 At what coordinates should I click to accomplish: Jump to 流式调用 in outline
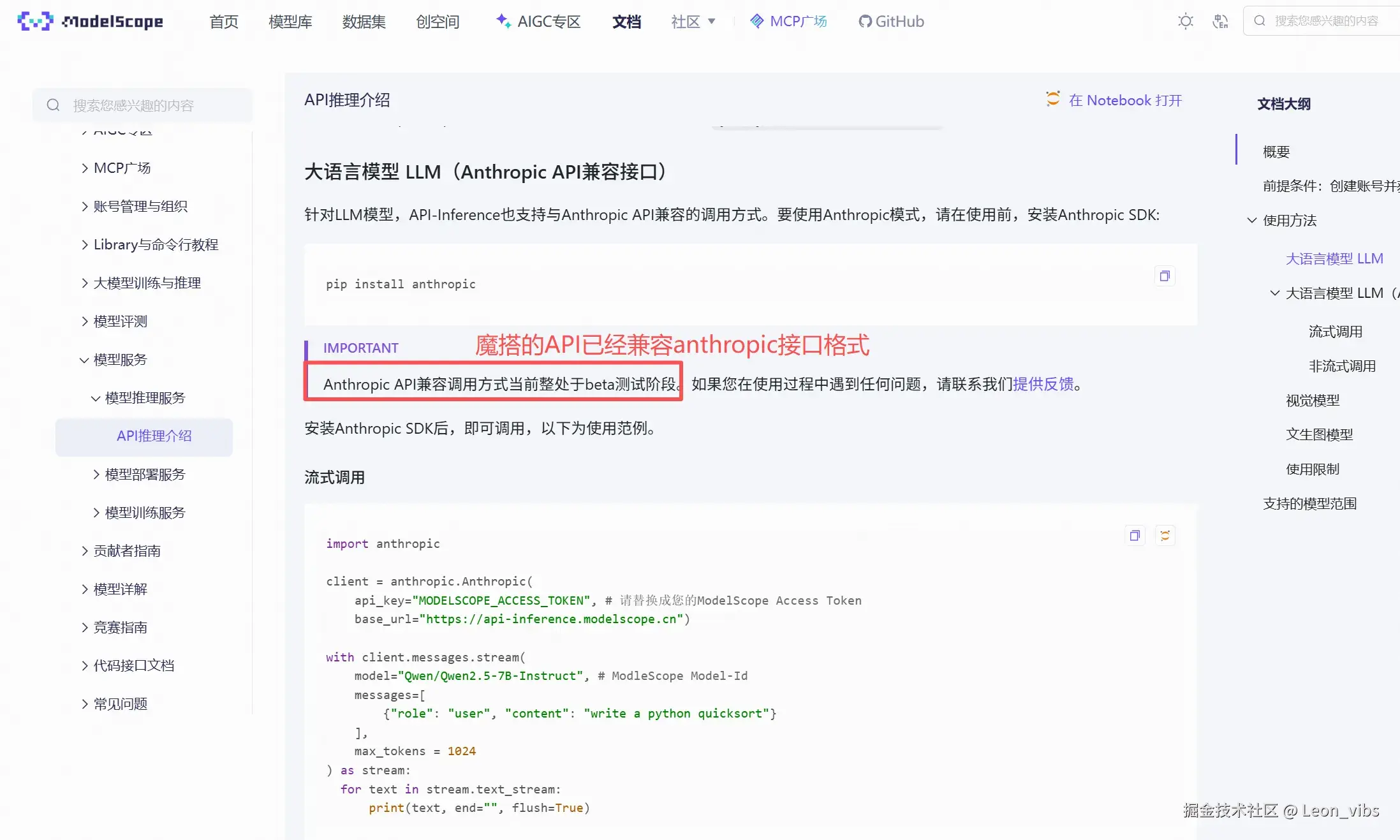point(1336,331)
